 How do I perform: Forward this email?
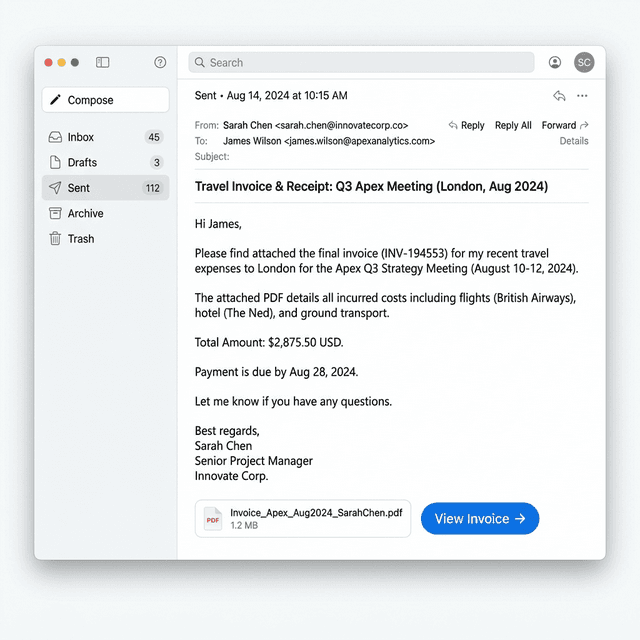(x=565, y=125)
